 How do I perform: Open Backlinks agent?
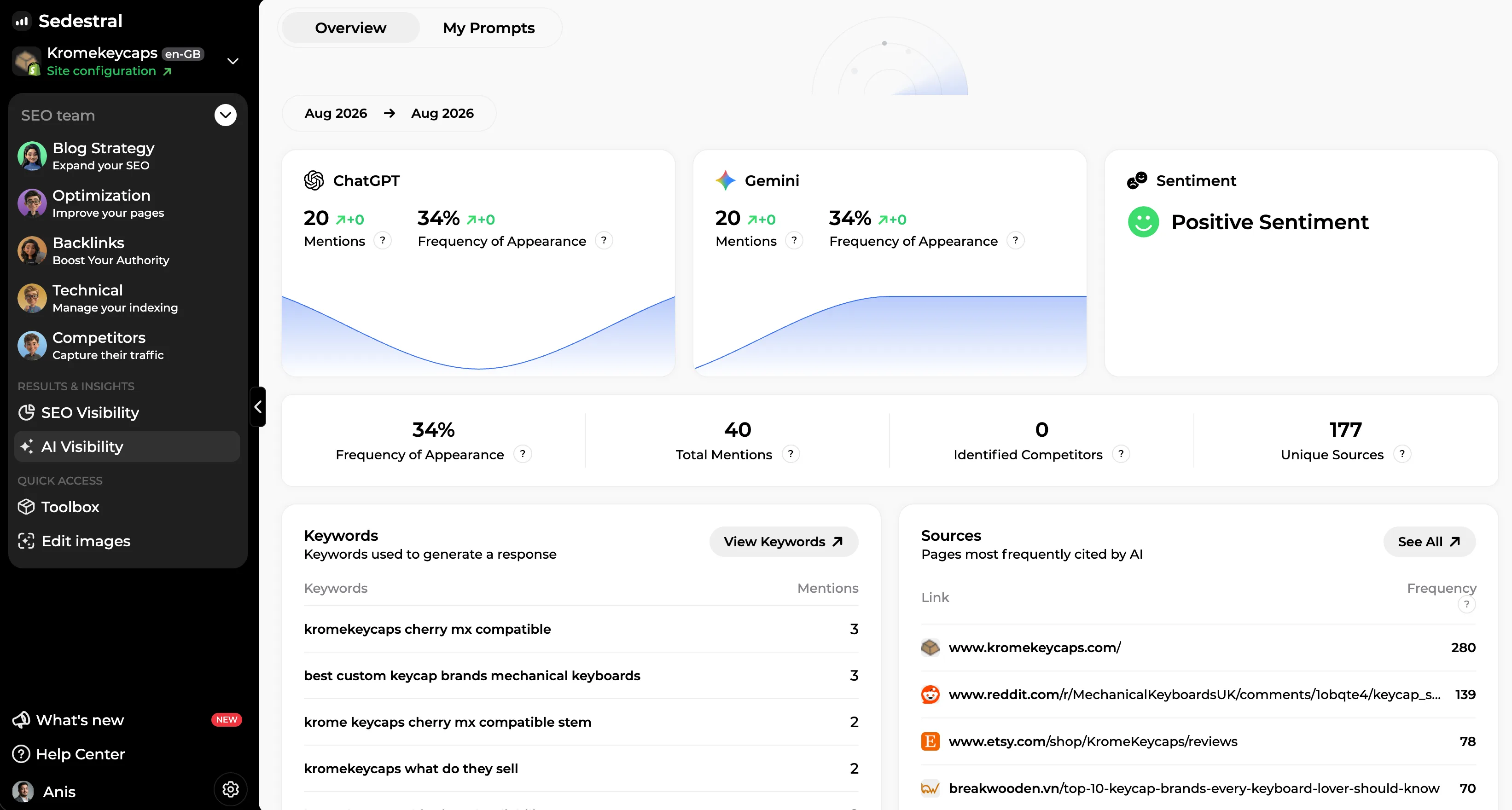coord(128,250)
